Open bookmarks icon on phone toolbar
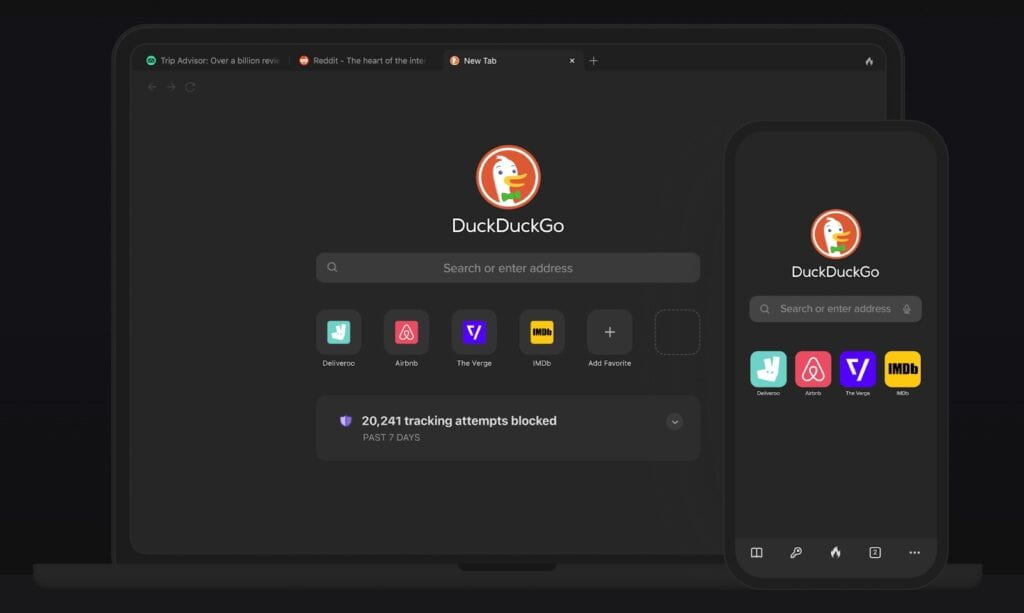Viewport: 1024px width, 613px height. [x=757, y=552]
